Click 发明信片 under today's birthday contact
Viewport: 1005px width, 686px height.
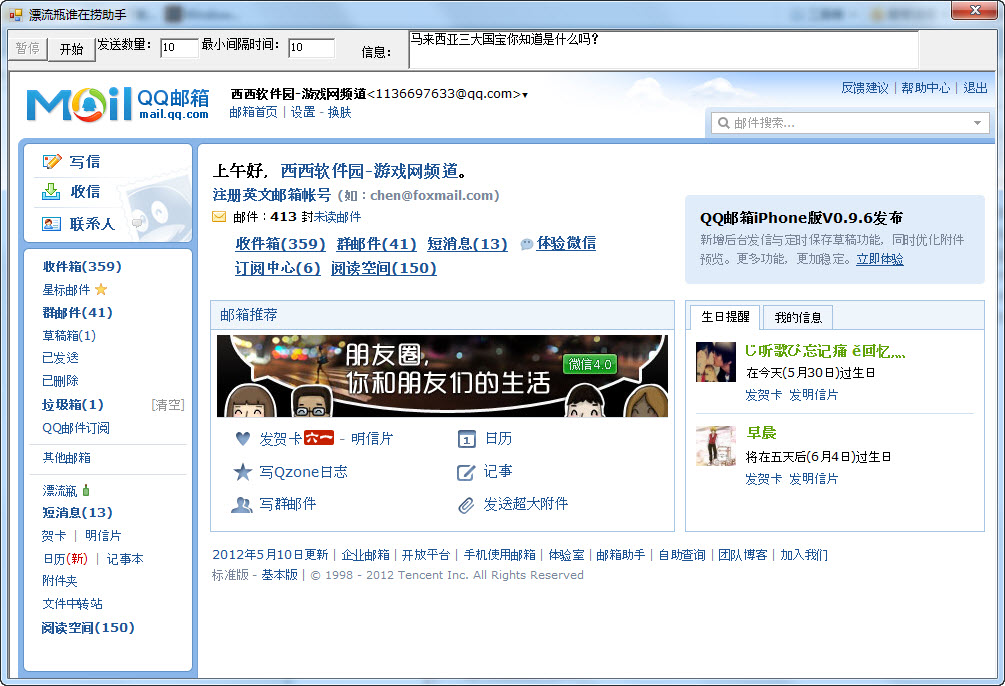point(813,394)
